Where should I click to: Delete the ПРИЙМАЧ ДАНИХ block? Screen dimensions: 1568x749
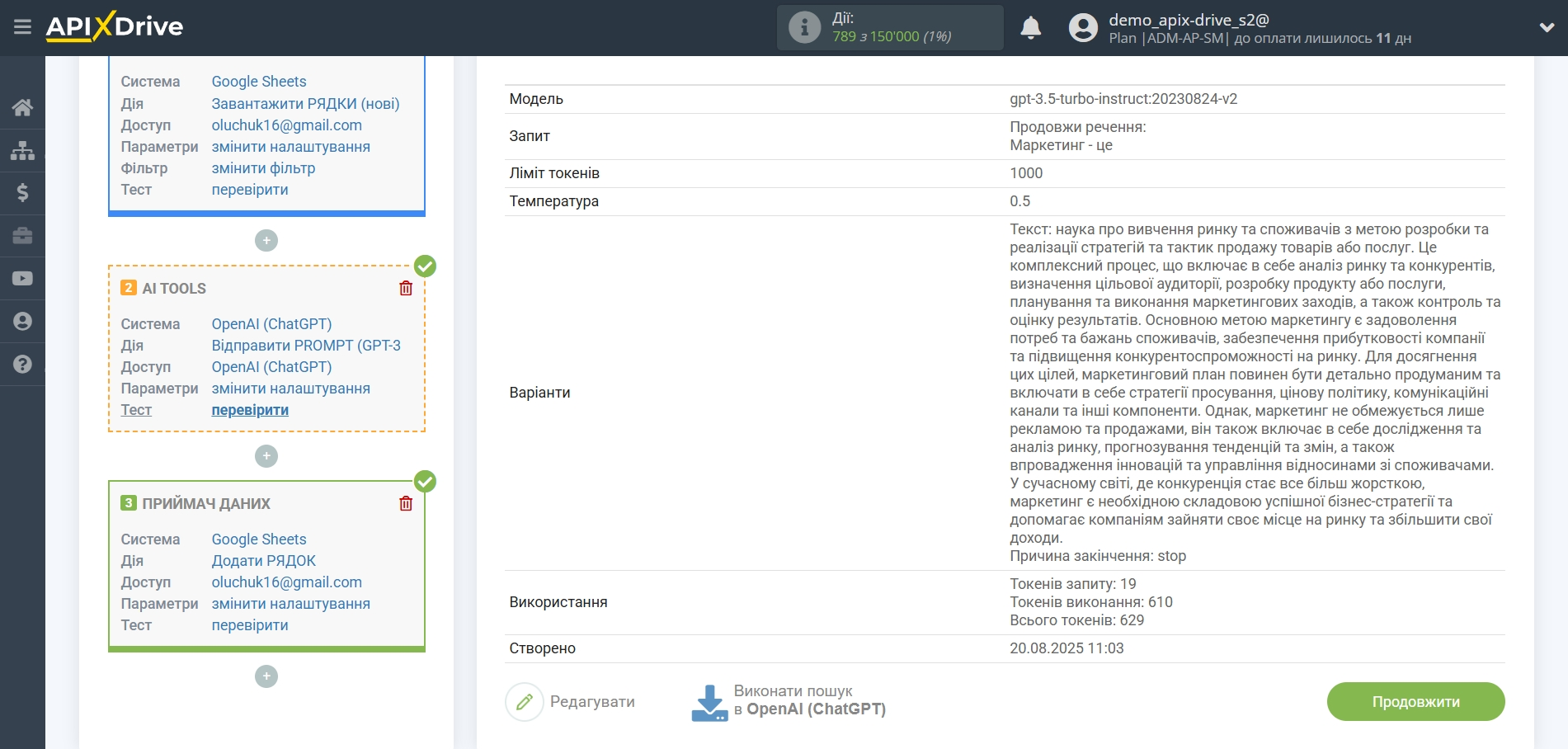coord(406,503)
